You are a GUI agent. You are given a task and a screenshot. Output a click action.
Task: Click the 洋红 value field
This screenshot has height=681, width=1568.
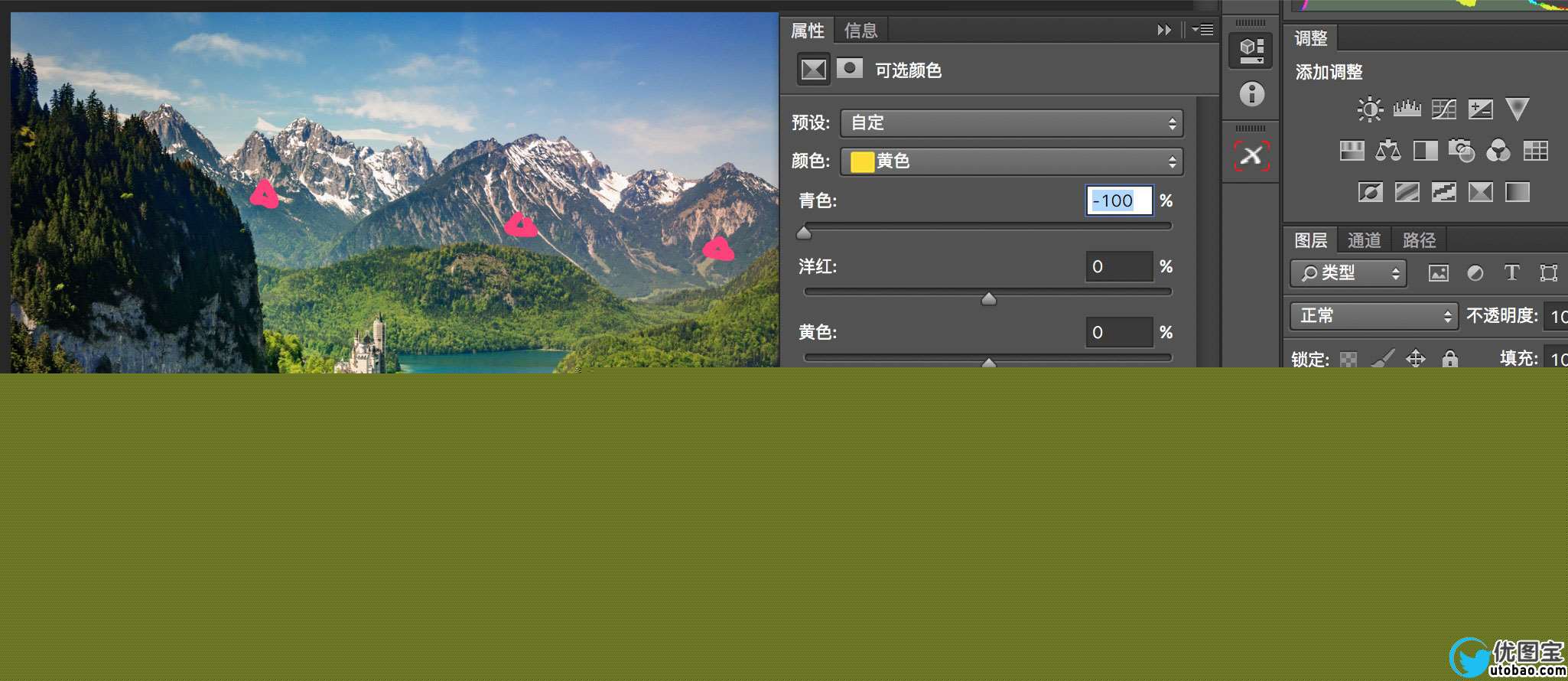(x=1119, y=266)
